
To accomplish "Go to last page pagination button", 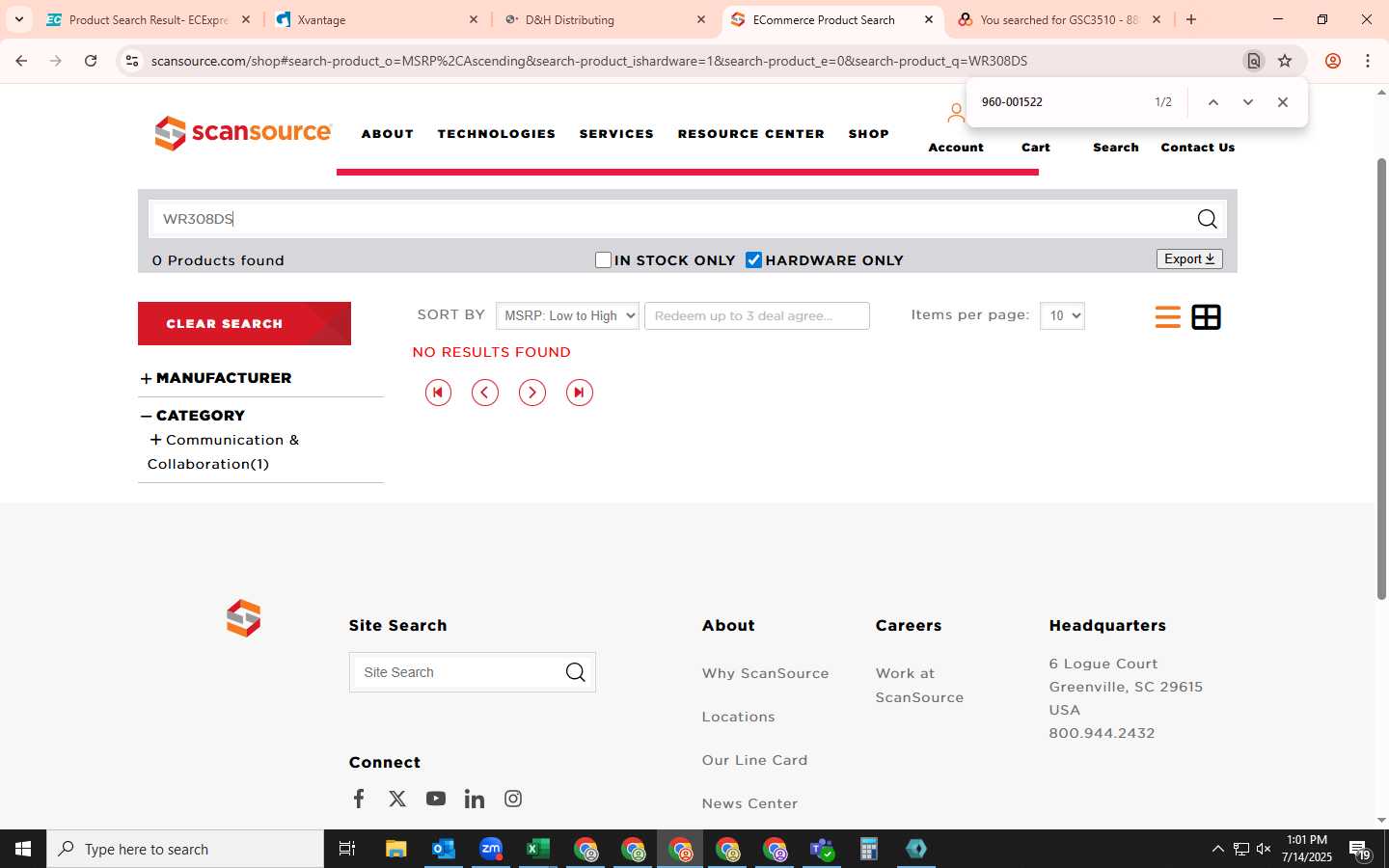I will [x=579, y=393].
